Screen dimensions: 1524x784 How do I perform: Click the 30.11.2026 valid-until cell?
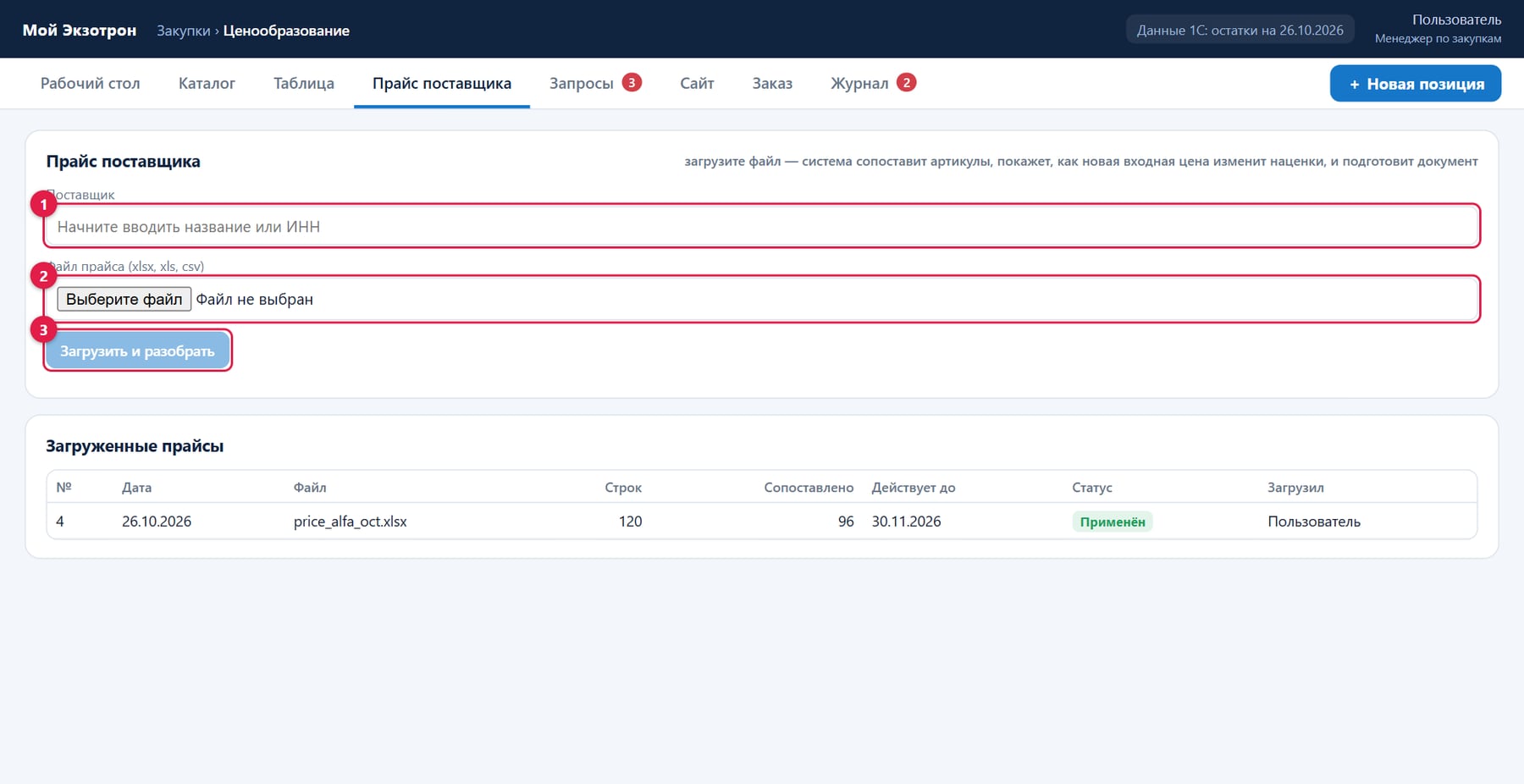coord(907,522)
